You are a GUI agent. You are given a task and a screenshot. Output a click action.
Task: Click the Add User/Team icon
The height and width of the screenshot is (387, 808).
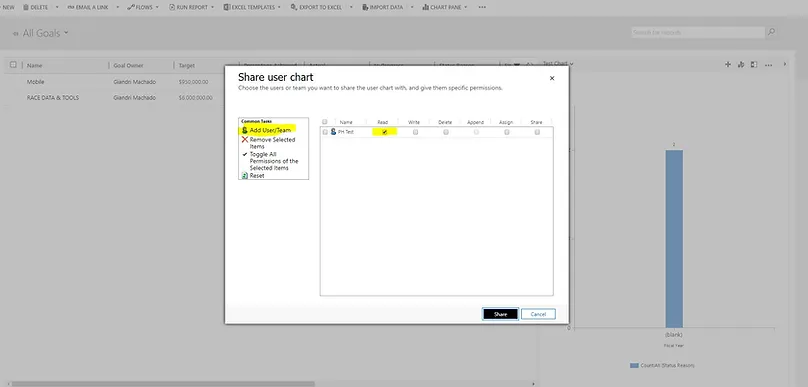[x=245, y=130]
